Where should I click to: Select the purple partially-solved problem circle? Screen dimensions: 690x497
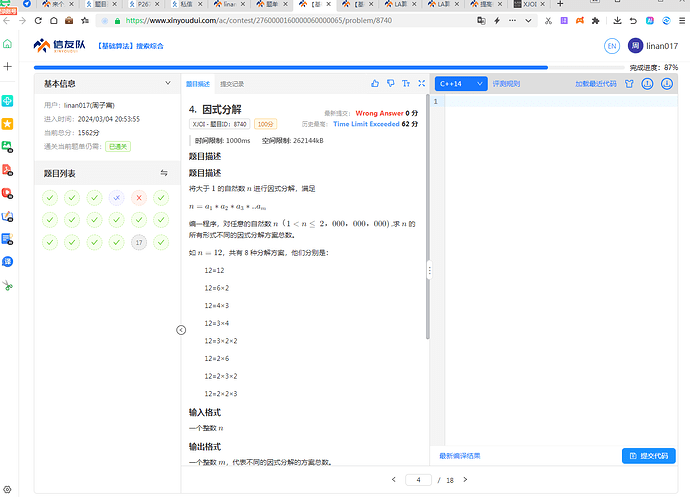(117, 198)
